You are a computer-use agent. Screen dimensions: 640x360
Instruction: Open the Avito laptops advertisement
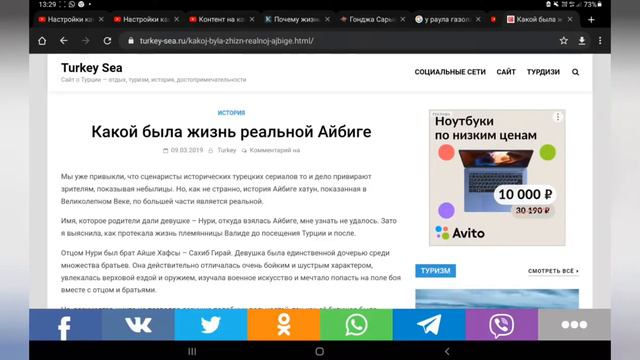(x=497, y=178)
